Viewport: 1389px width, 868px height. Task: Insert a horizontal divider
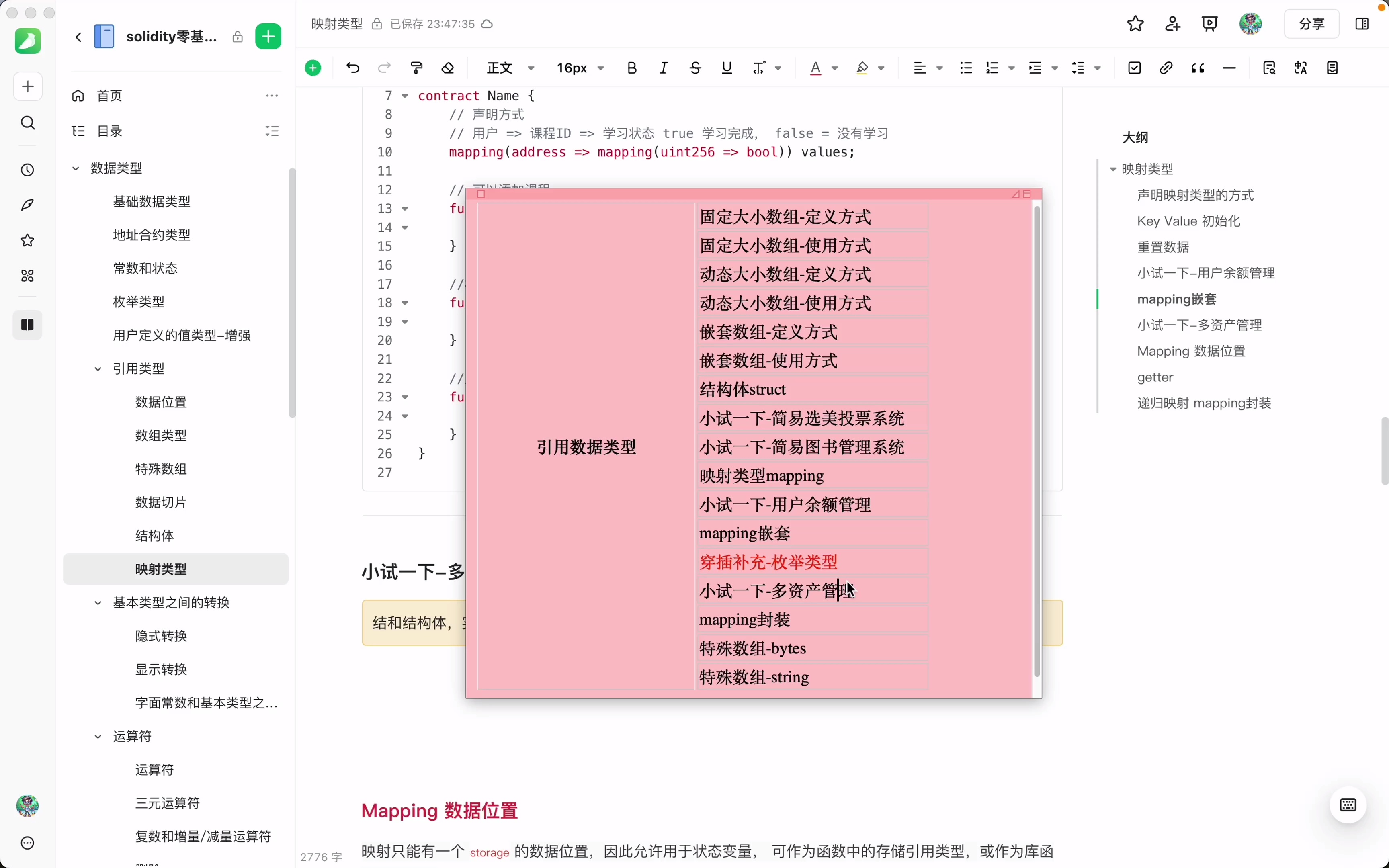point(1229,68)
